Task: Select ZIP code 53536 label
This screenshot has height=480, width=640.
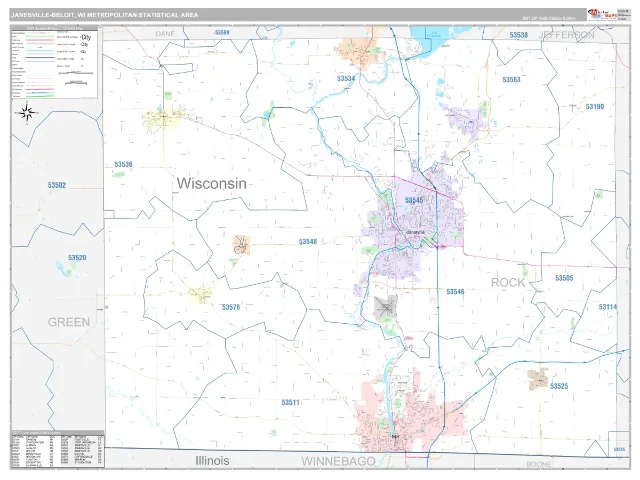Action: 123,164
